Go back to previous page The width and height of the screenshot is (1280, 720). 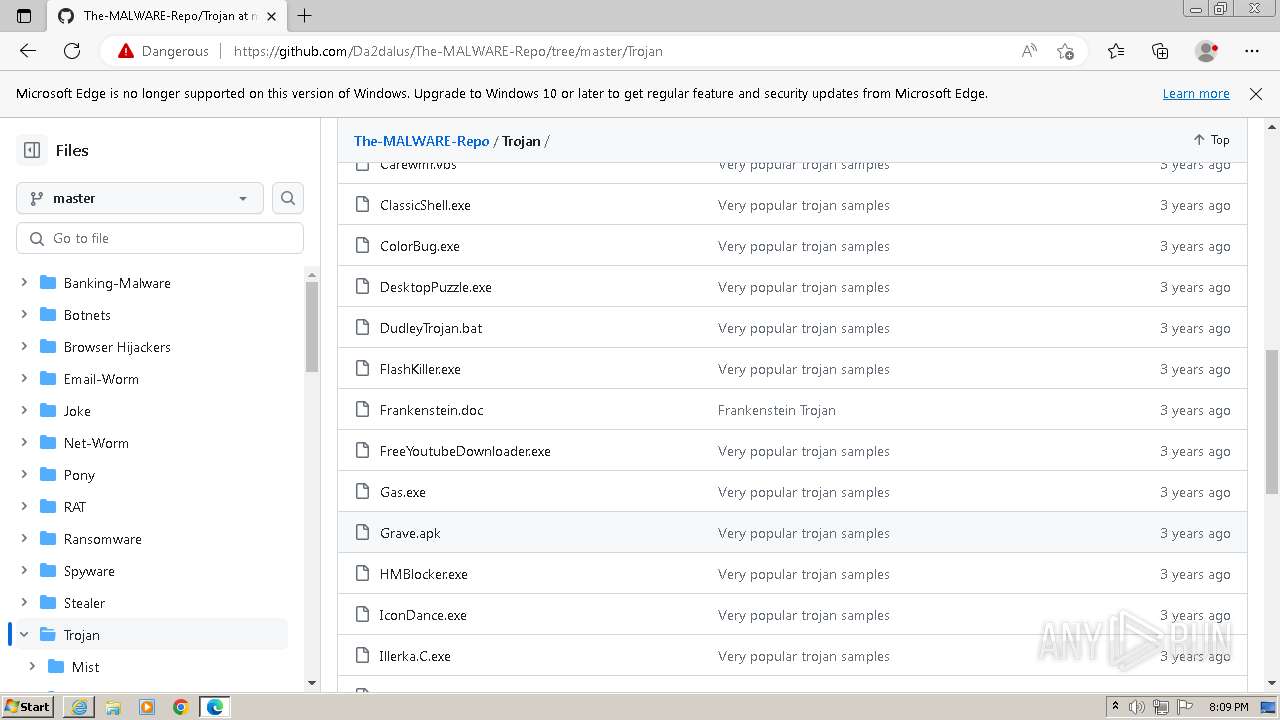point(28,51)
